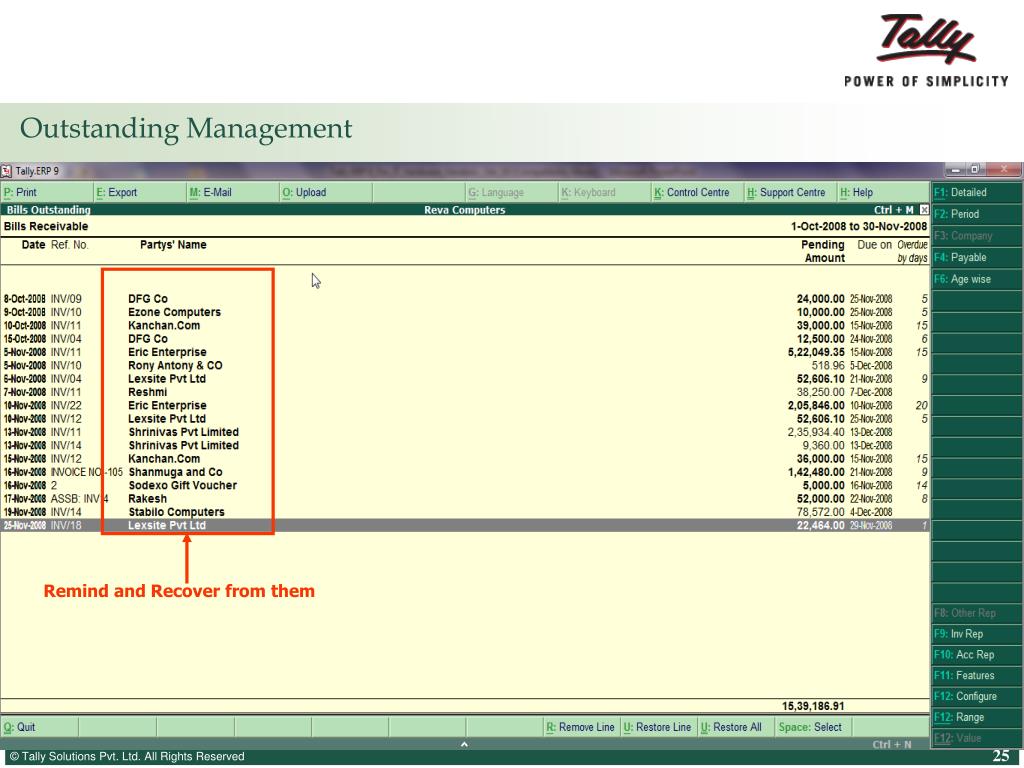
Task: Click the Rakesh party name
Action: click(148, 499)
